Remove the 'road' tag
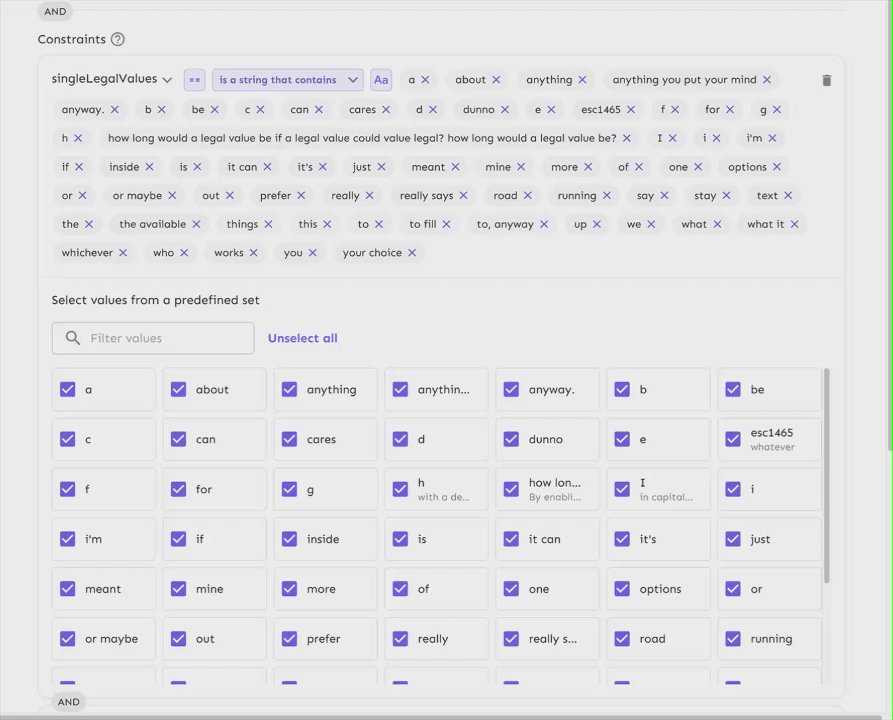This screenshot has width=893, height=720. (x=527, y=195)
